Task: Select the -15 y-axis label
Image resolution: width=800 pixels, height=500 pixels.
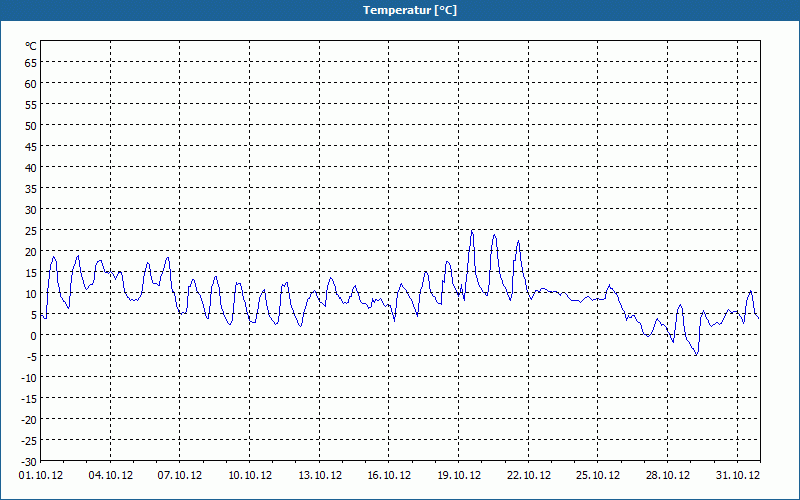Action: [x=29, y=399]
